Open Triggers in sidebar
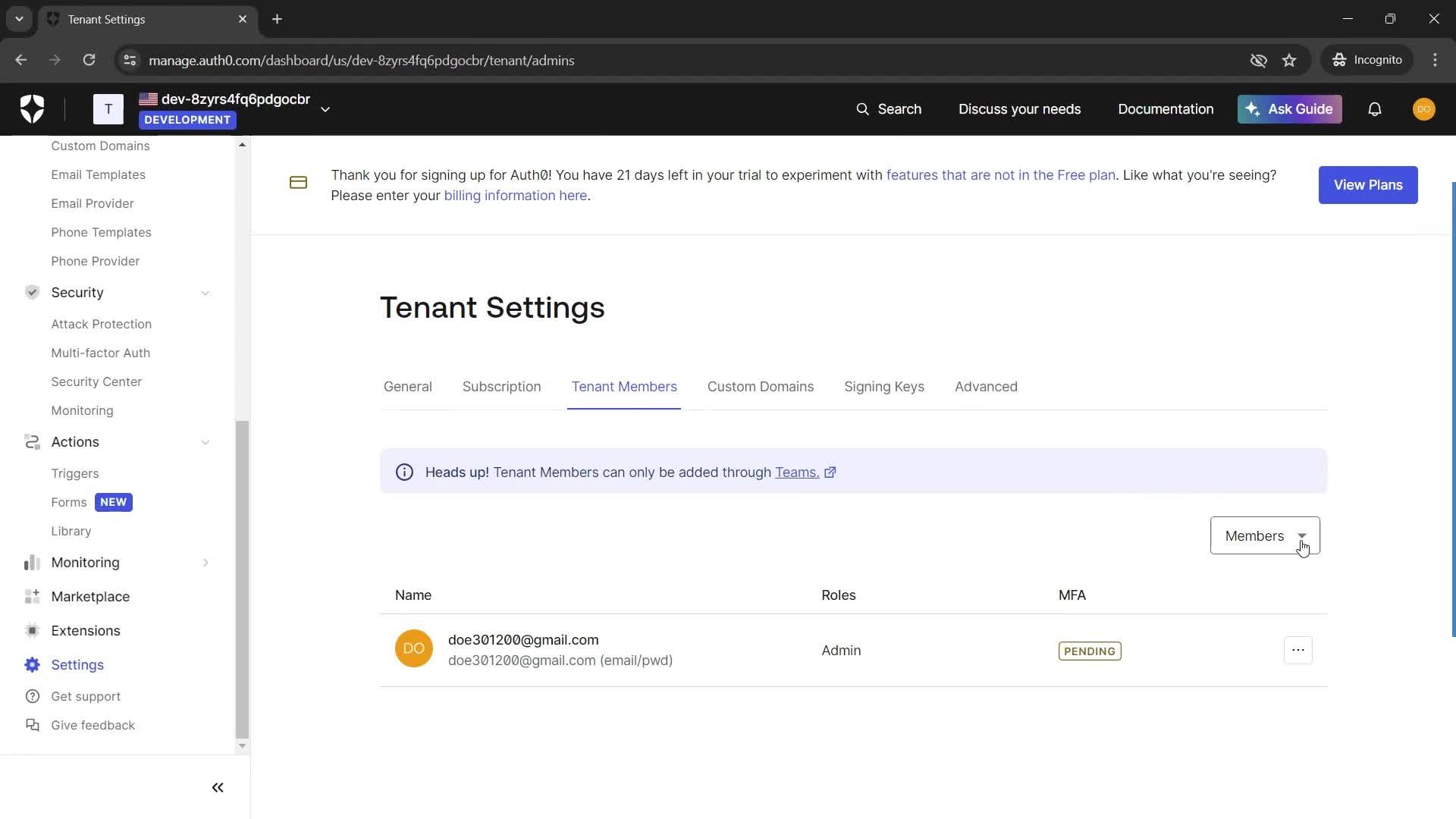1456x819 pixels. point(74,473)
